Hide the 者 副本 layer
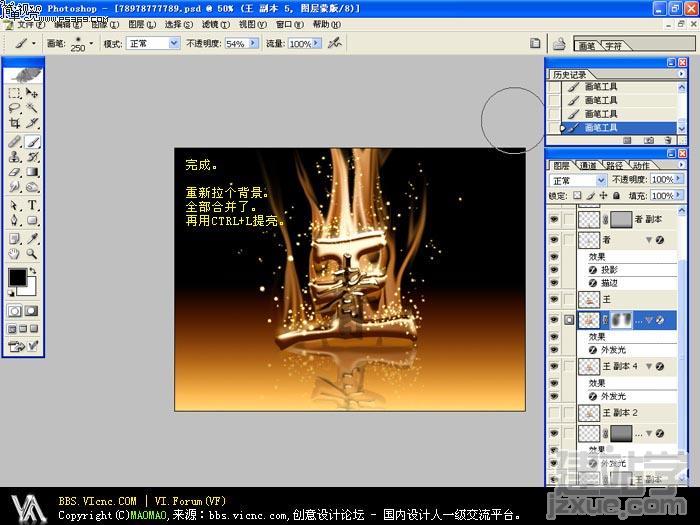This screenshot has height=525, width=700. tap(554, 220)
